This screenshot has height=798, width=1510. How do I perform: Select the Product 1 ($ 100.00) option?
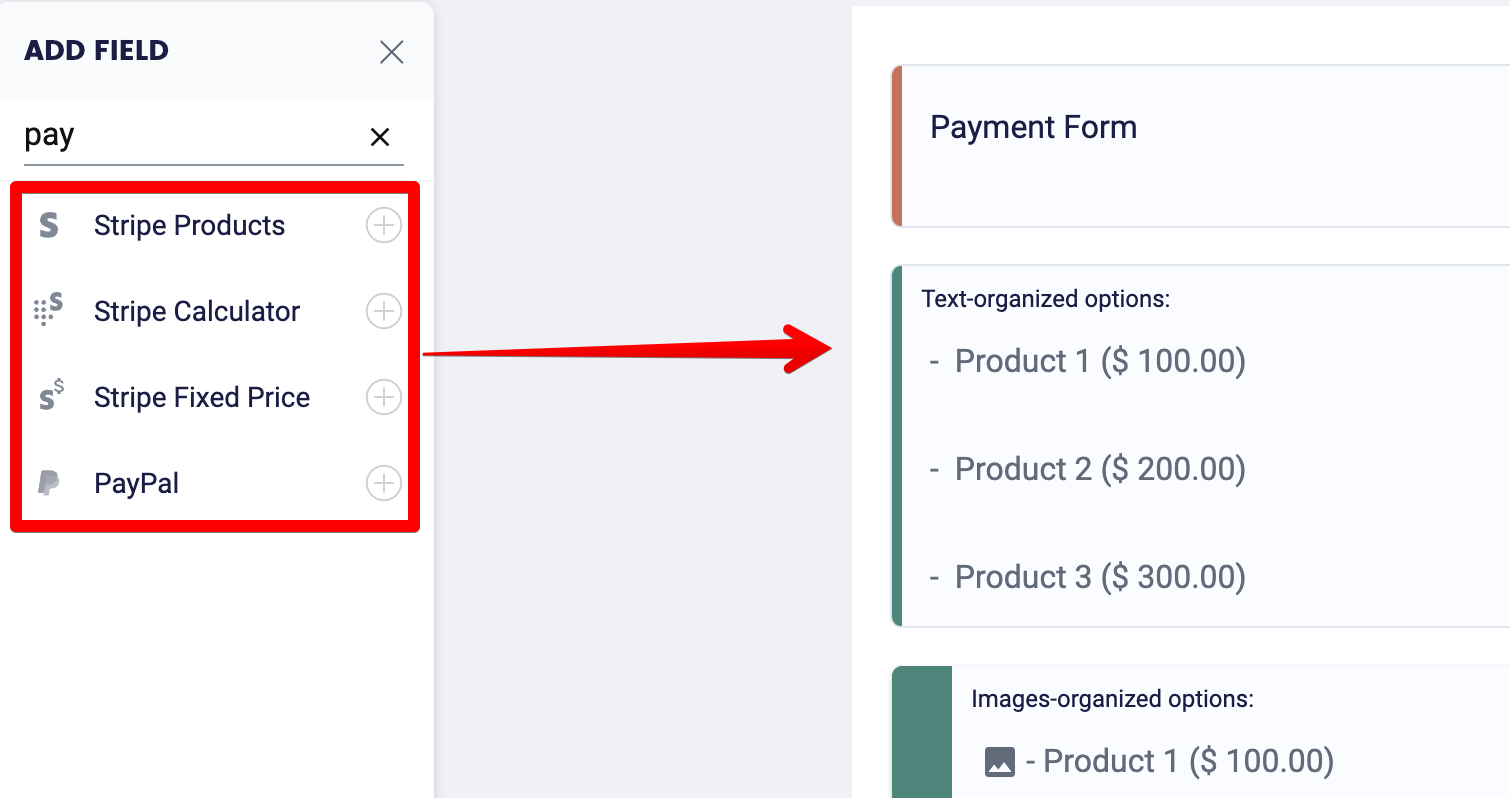point(1100,360)
